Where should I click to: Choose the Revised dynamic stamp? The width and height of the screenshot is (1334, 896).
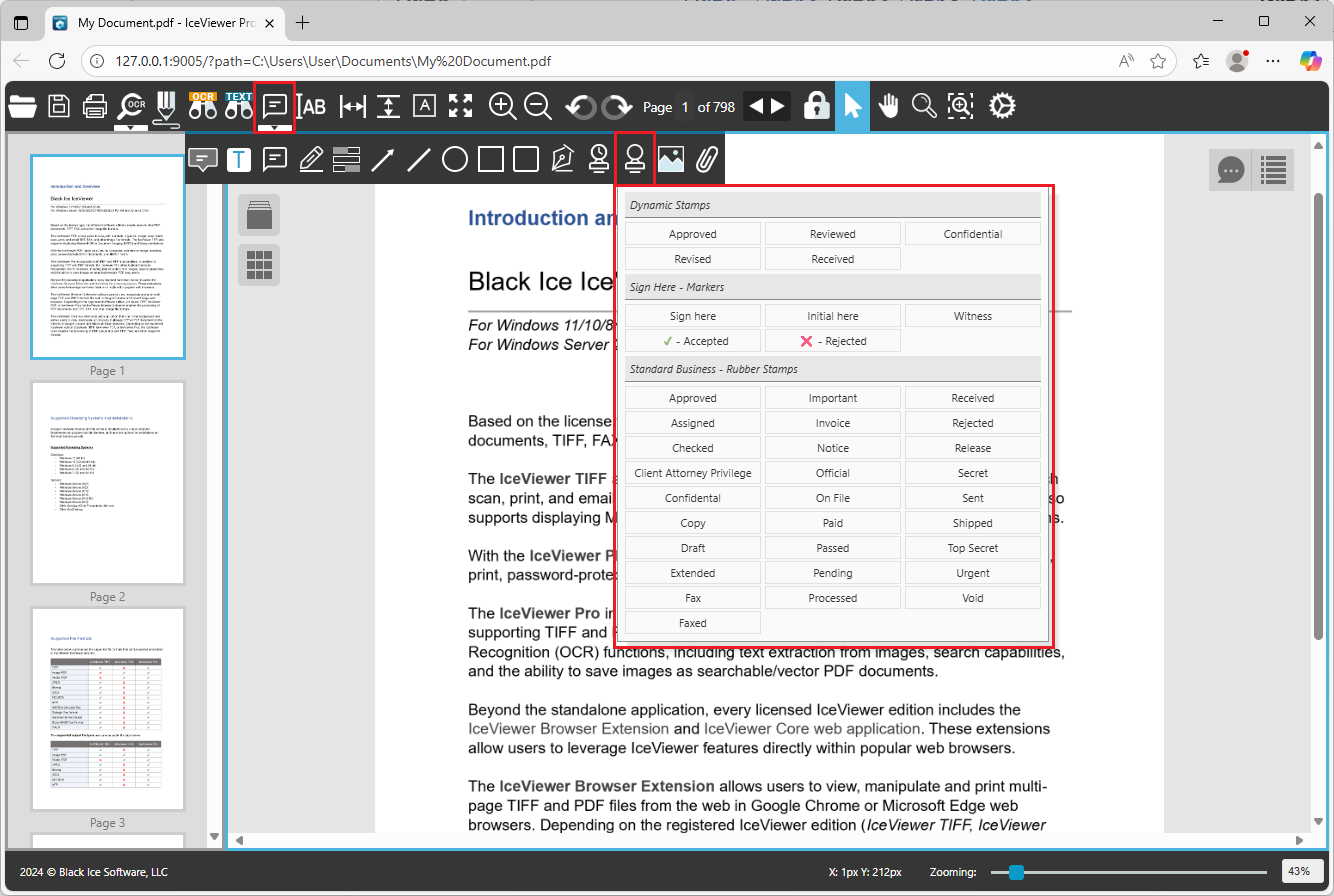pos(693,259)
